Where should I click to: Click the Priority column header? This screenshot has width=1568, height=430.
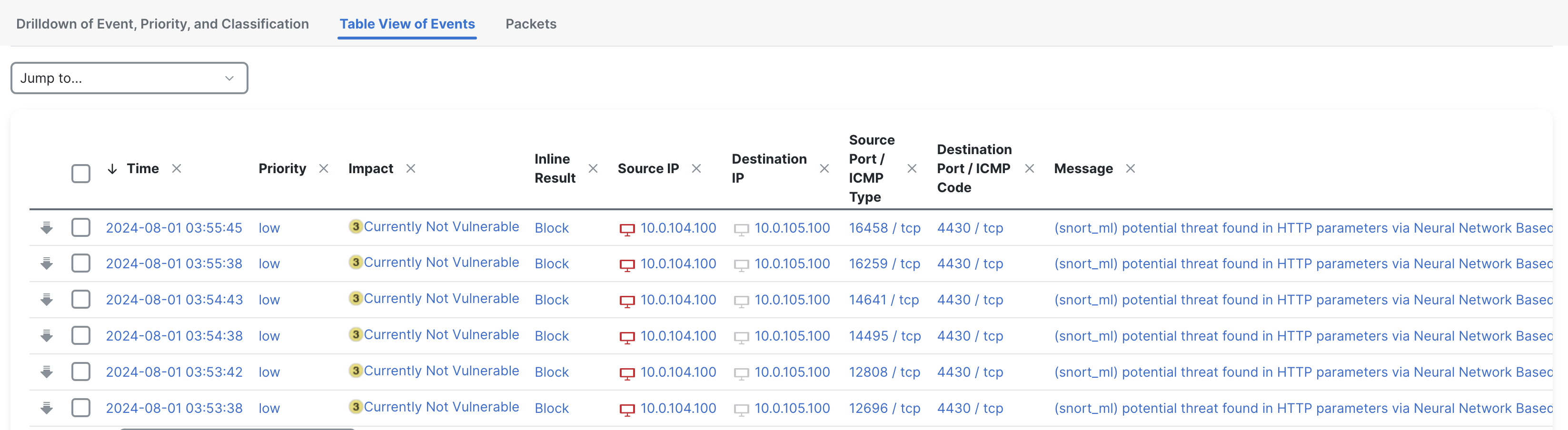pos(282,168)
